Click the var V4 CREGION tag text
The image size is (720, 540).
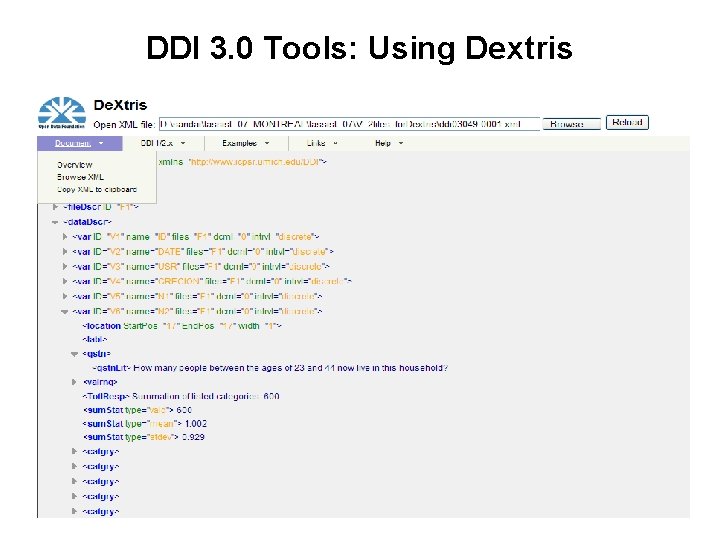click(212, 281)
